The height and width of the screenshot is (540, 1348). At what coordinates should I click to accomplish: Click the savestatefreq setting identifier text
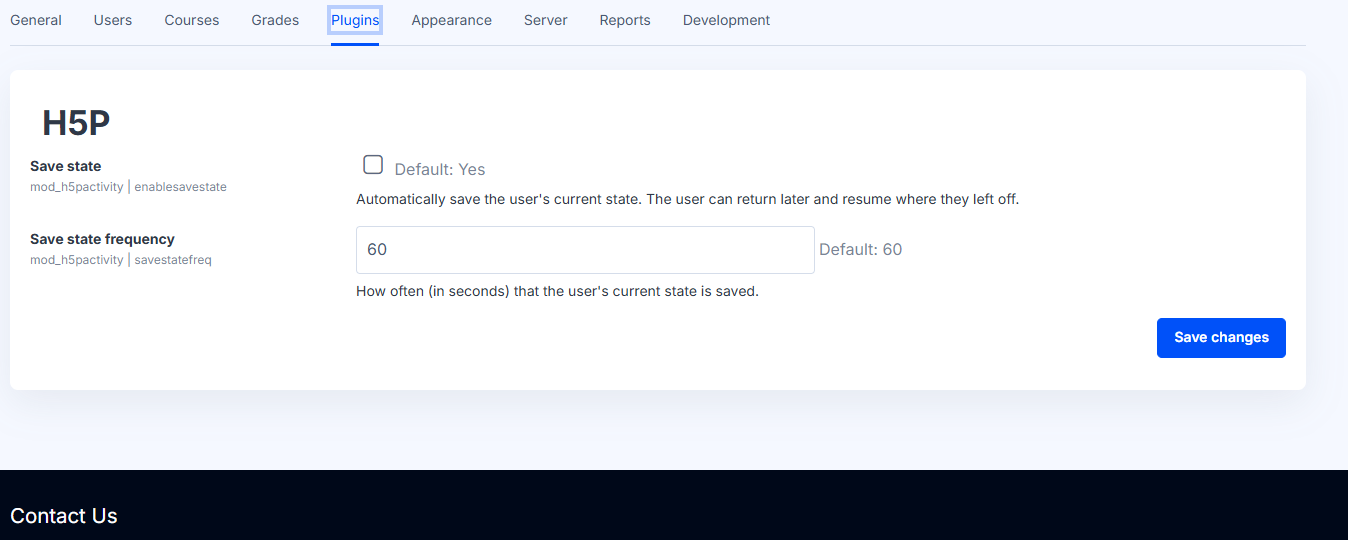pos(173,260)
